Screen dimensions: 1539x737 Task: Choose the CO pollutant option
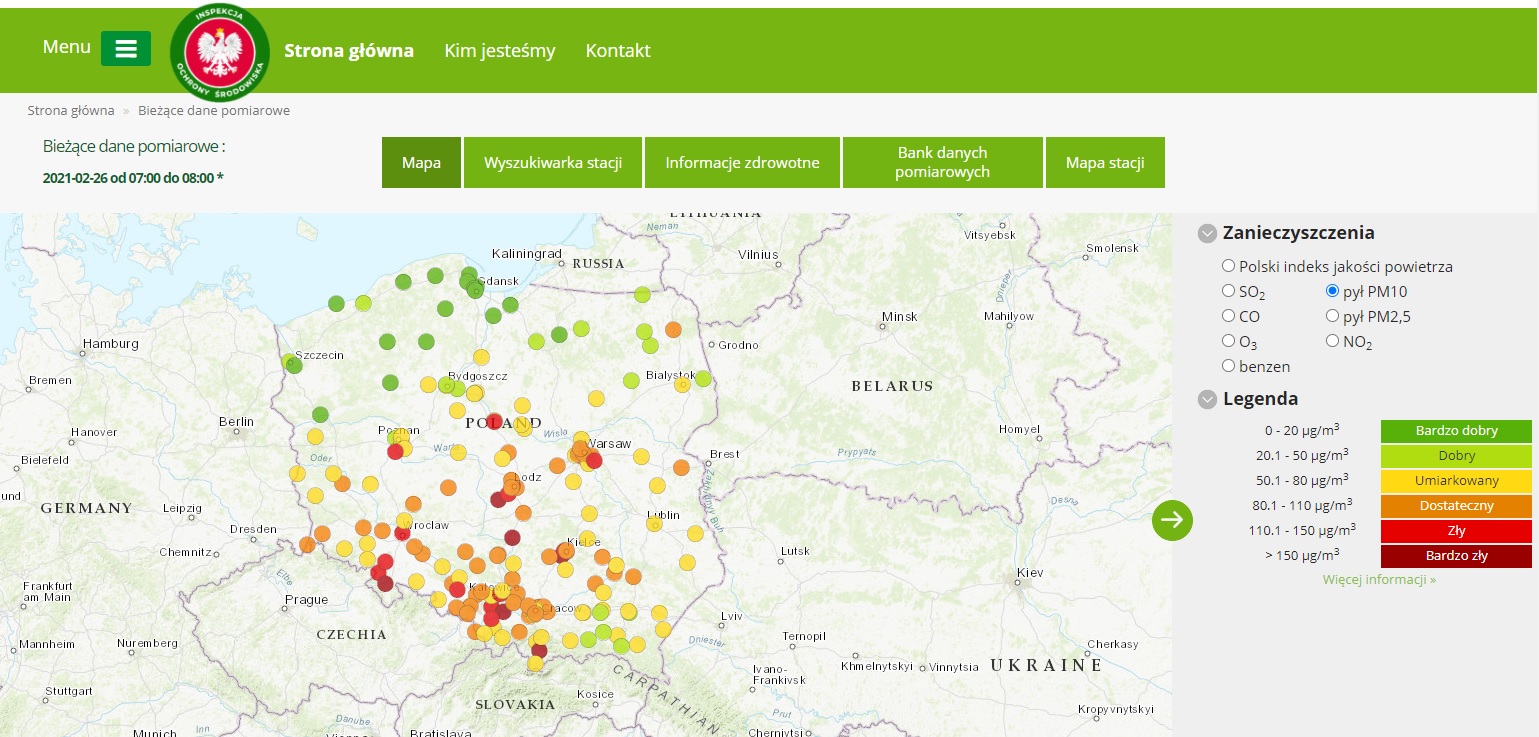tap(1228, 316)
